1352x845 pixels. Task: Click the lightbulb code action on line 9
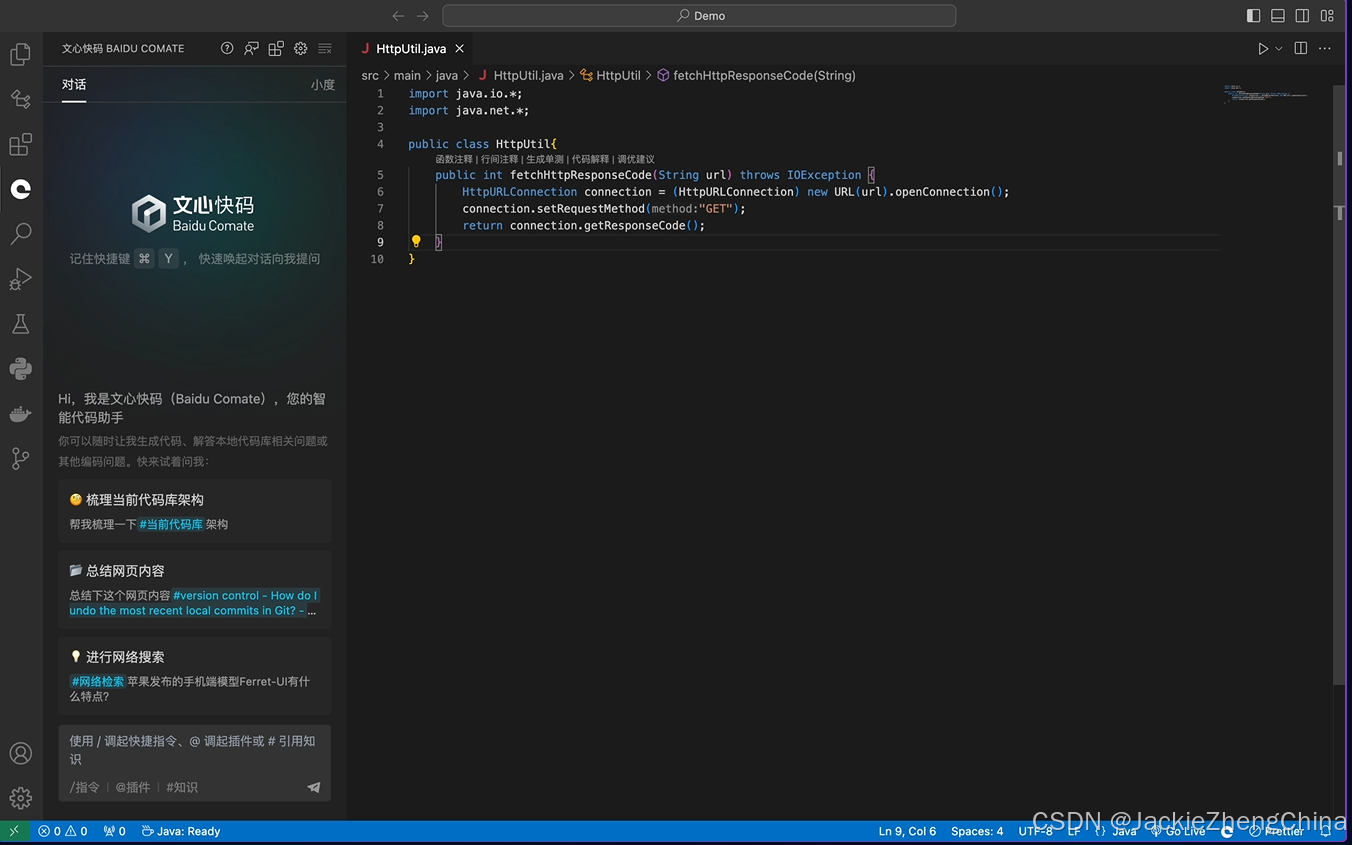(x=416, y=241)
